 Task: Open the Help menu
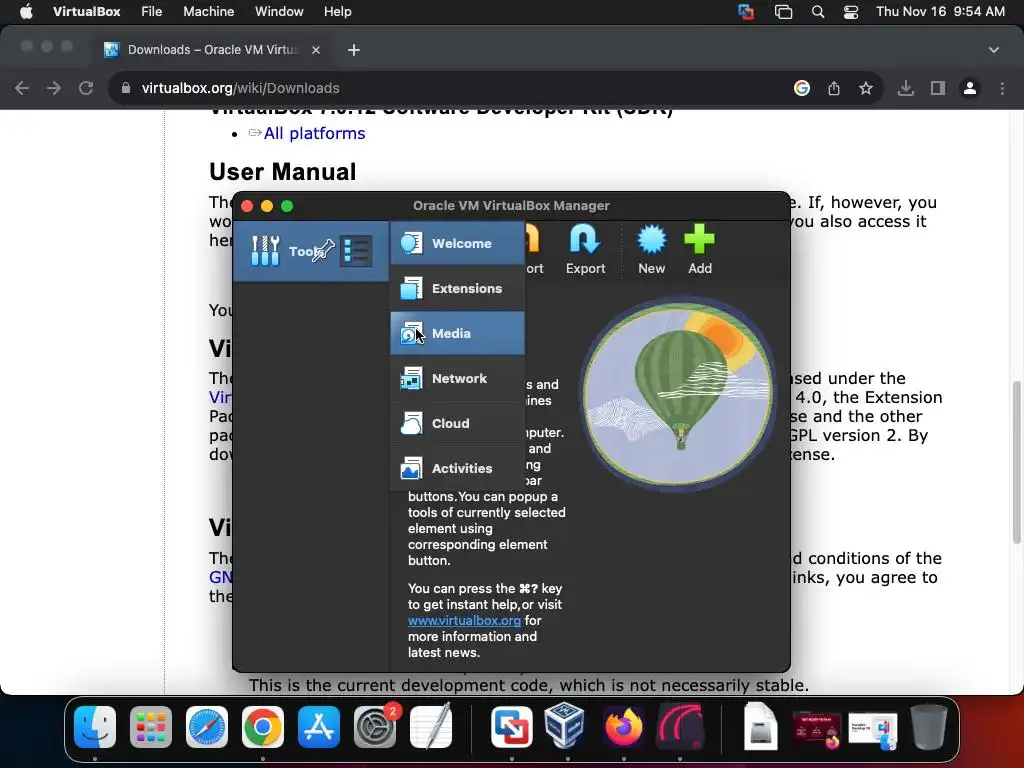338,12
